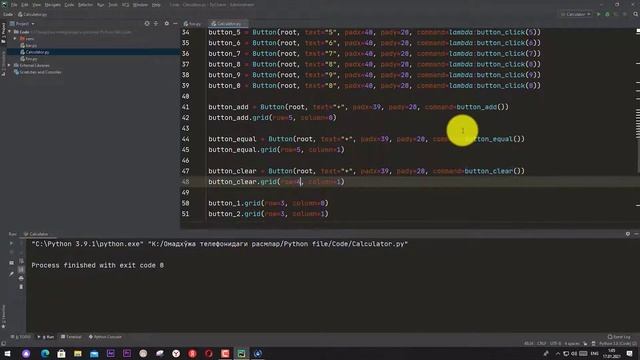Open the Run tool window button
Viewport: 640px width, 360px height.
coord(46,337)
